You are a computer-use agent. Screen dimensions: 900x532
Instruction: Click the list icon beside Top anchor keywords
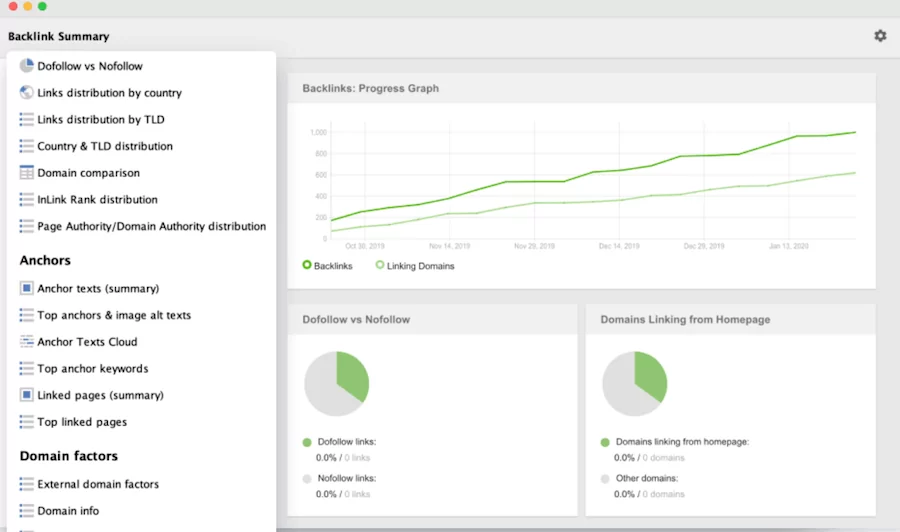(x=26, y=368)
